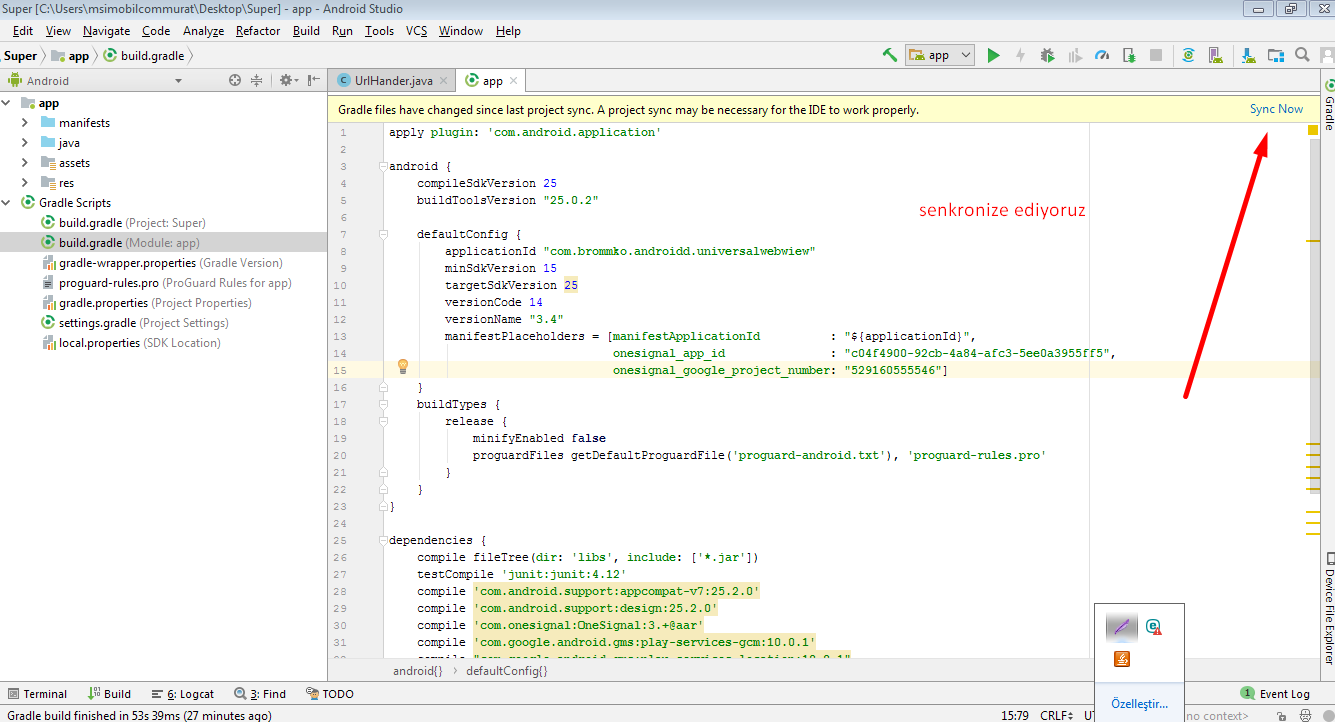
Task: Click the yellow warning square above scrollbar
Action: click(x=1312, y=131)
